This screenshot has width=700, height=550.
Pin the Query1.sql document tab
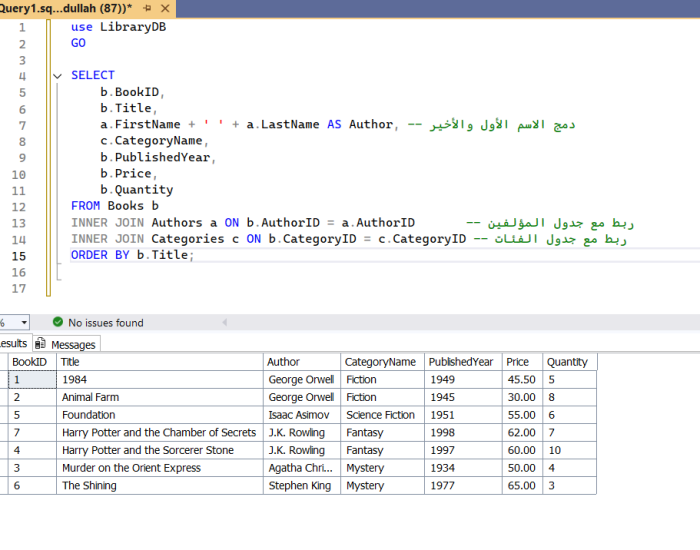click(x=147, y=7)
